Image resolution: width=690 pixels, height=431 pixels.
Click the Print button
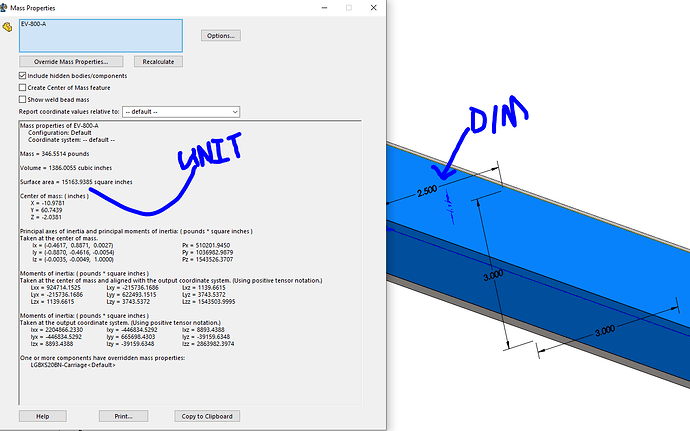pyautogui.click(x=116, y=415)
